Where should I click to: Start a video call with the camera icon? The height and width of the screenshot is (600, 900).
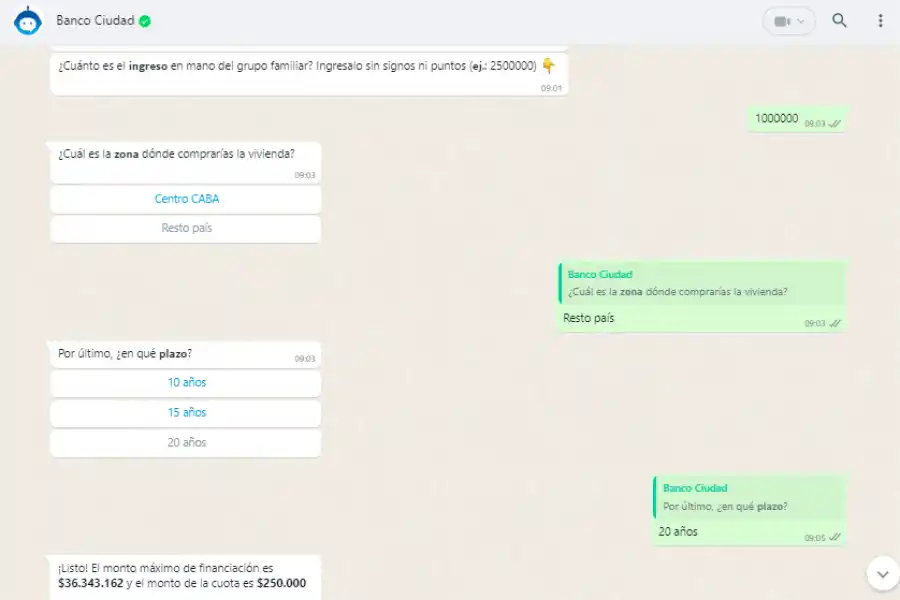781,20
